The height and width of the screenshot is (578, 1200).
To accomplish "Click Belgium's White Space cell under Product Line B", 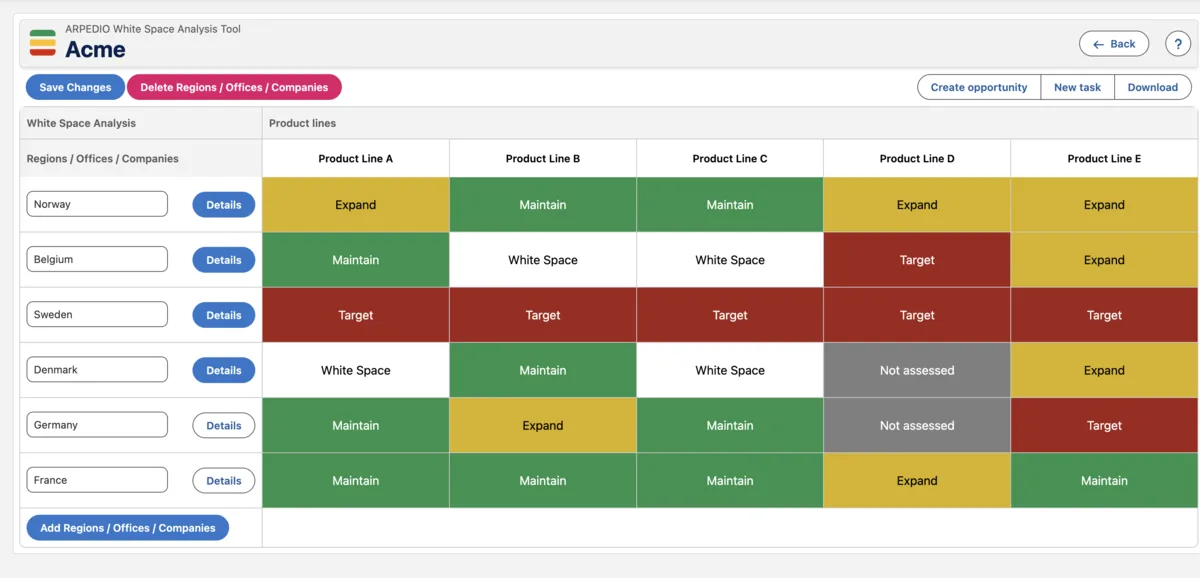I will pyautogui.click(x=542, y=259).
